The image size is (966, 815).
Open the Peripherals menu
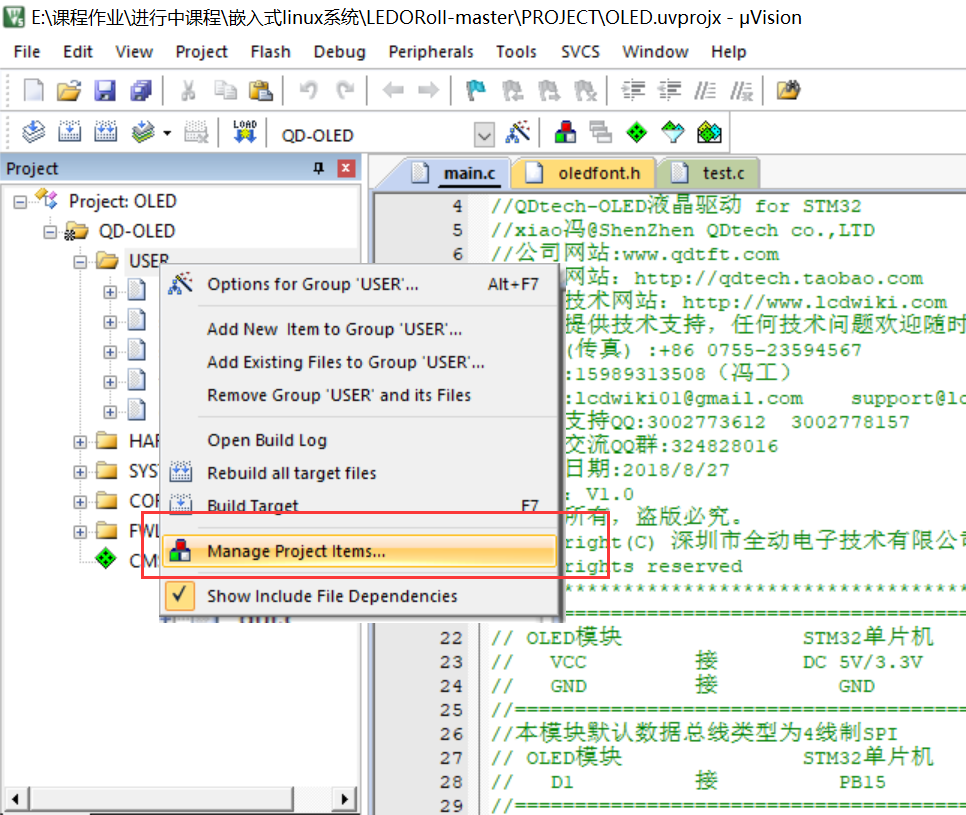pyautogui.click(x=431, y=52)
